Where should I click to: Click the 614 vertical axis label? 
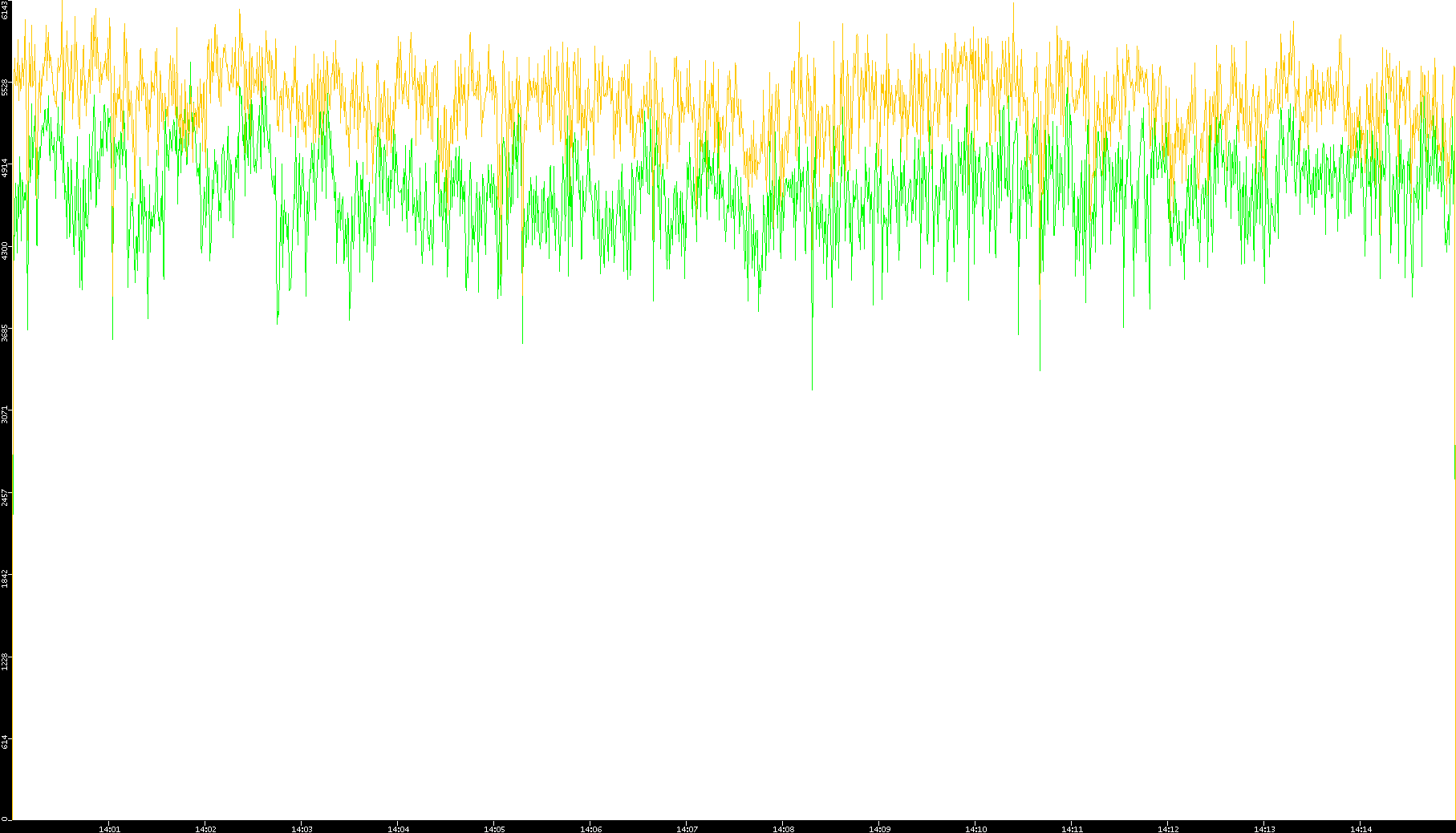6,742
